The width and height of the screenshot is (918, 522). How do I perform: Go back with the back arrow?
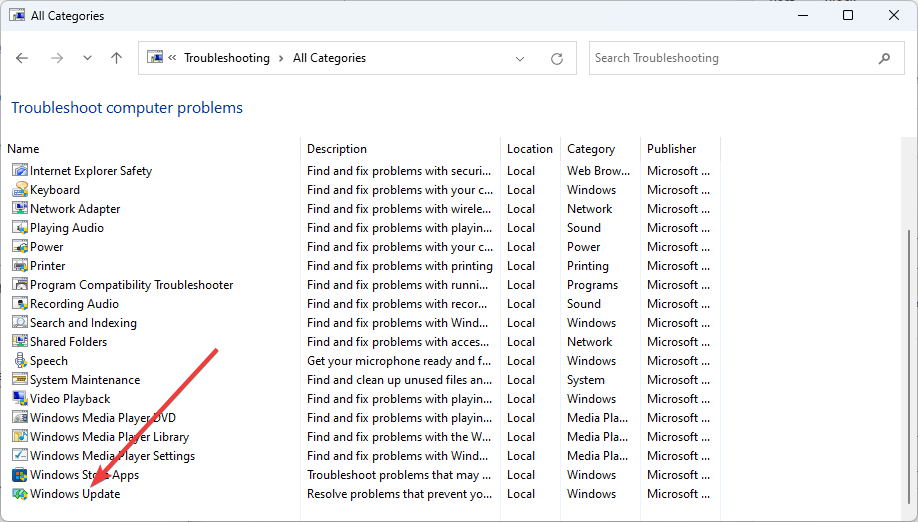tap(22, 58)
